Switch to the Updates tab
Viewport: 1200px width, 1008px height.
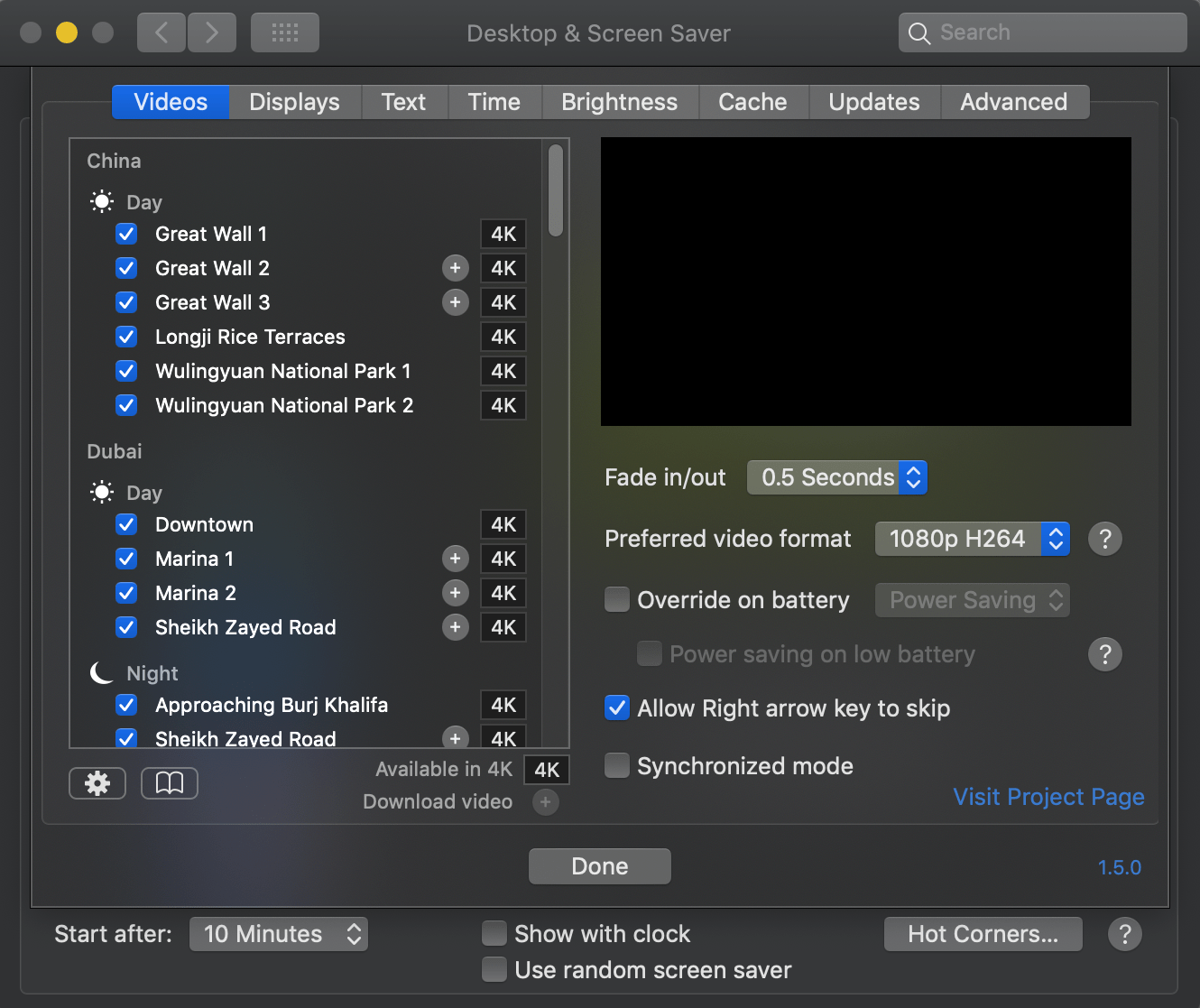874,102
